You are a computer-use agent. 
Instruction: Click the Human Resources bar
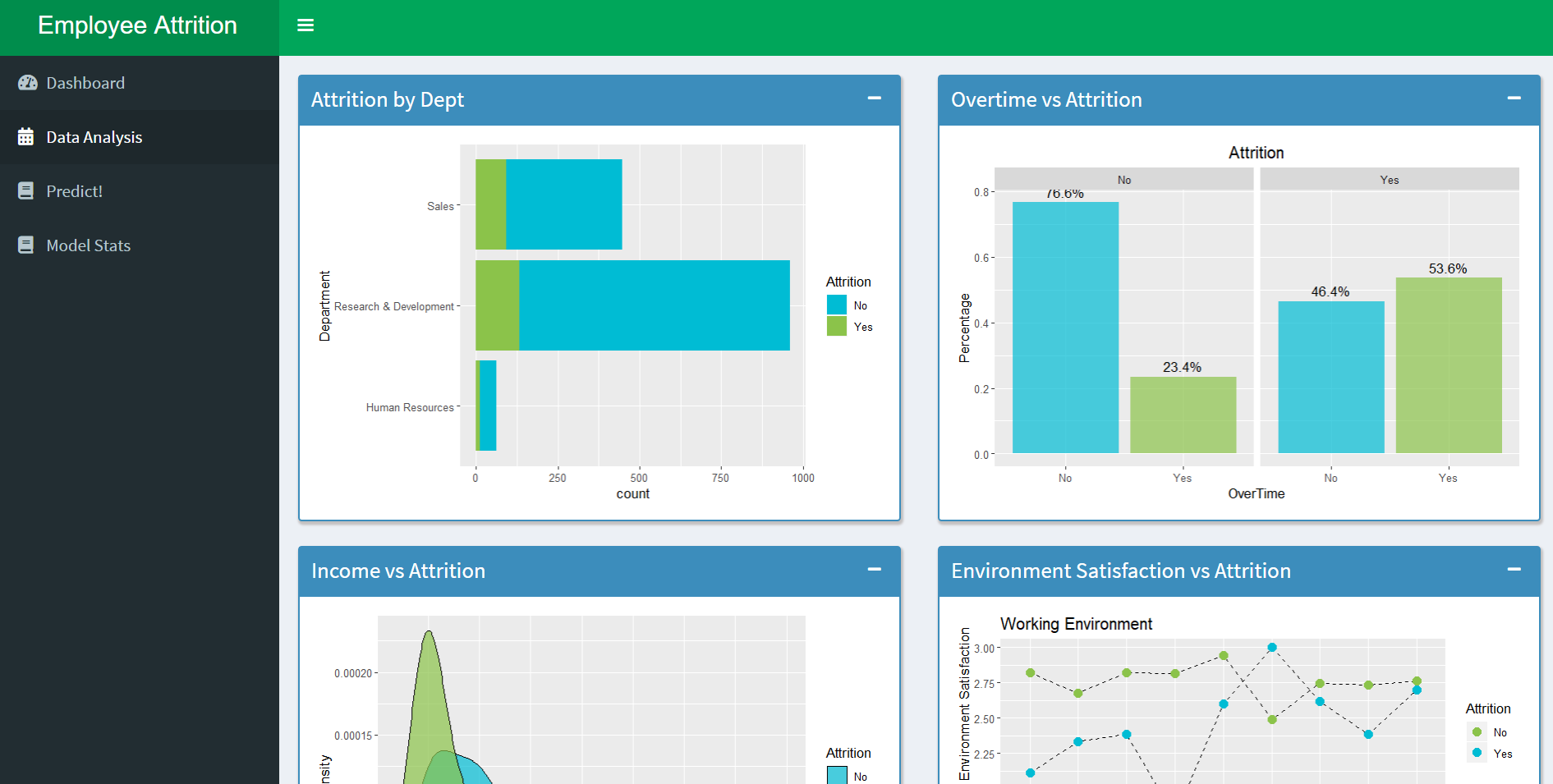pos(486,406)
